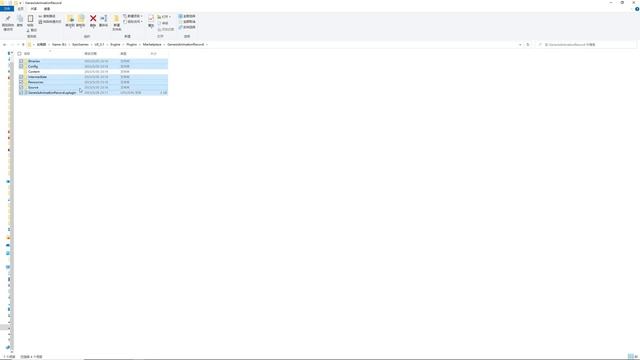The height and width of the screenshot is (360, 640).
Task: Open the Easy access dropdown
Action: 133,22
